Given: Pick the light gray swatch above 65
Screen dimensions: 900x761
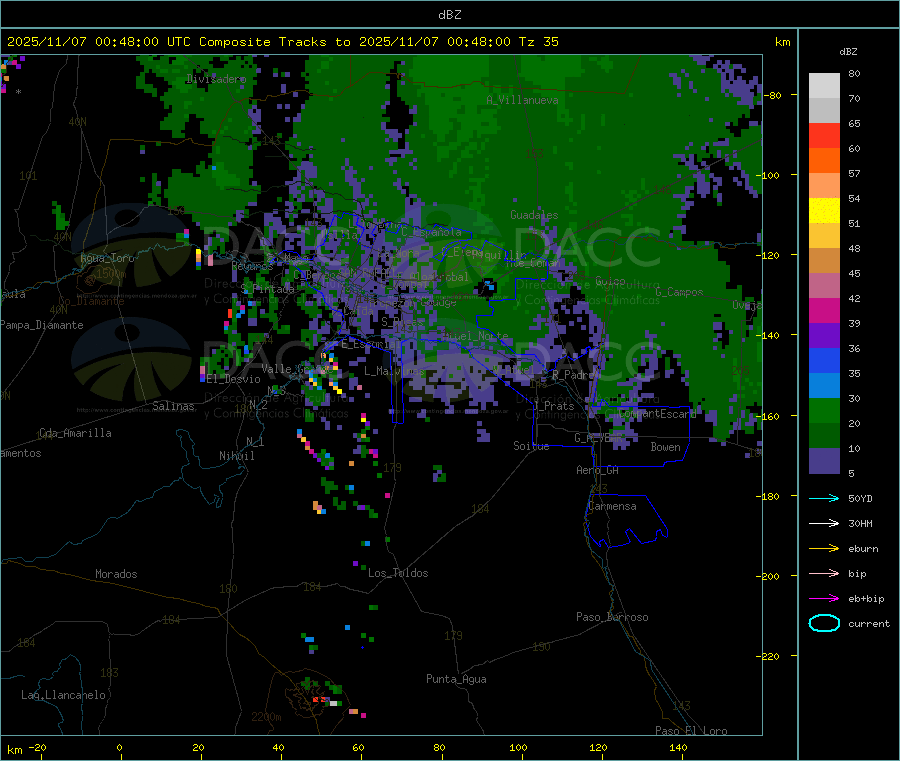Looking at the screenshot, I should (824, 111).
